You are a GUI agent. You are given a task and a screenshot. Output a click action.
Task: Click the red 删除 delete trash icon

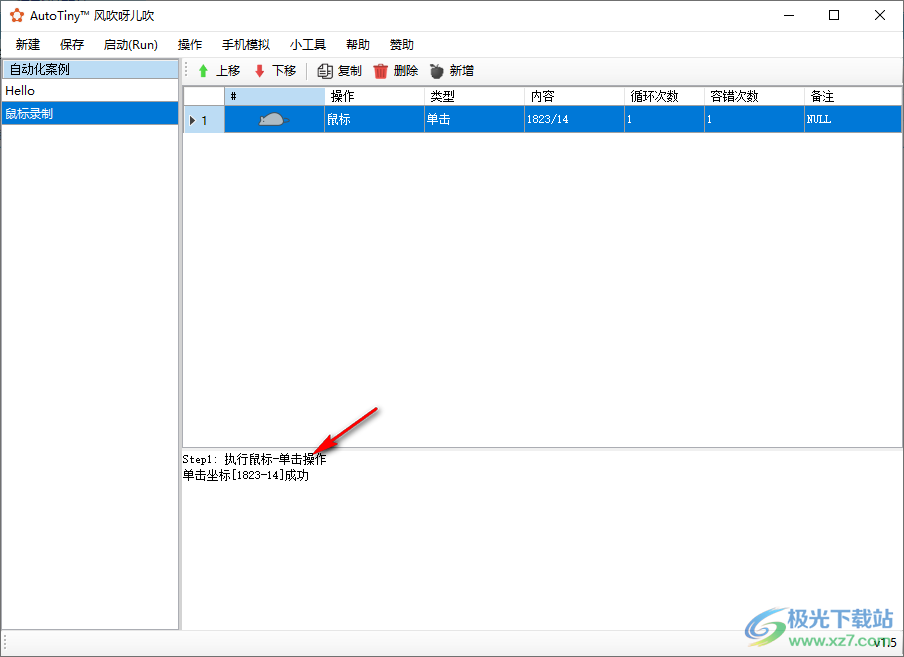click(x=381, y=70)
